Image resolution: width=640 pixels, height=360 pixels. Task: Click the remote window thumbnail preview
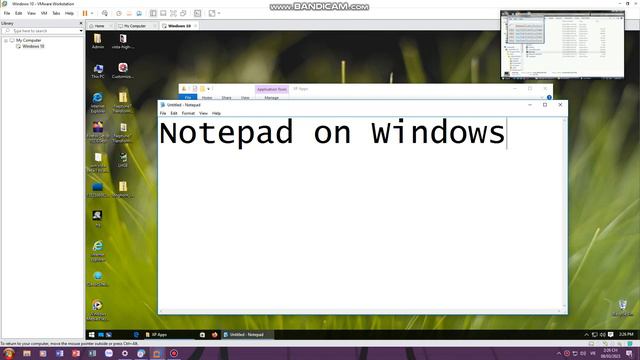[562, 45]
